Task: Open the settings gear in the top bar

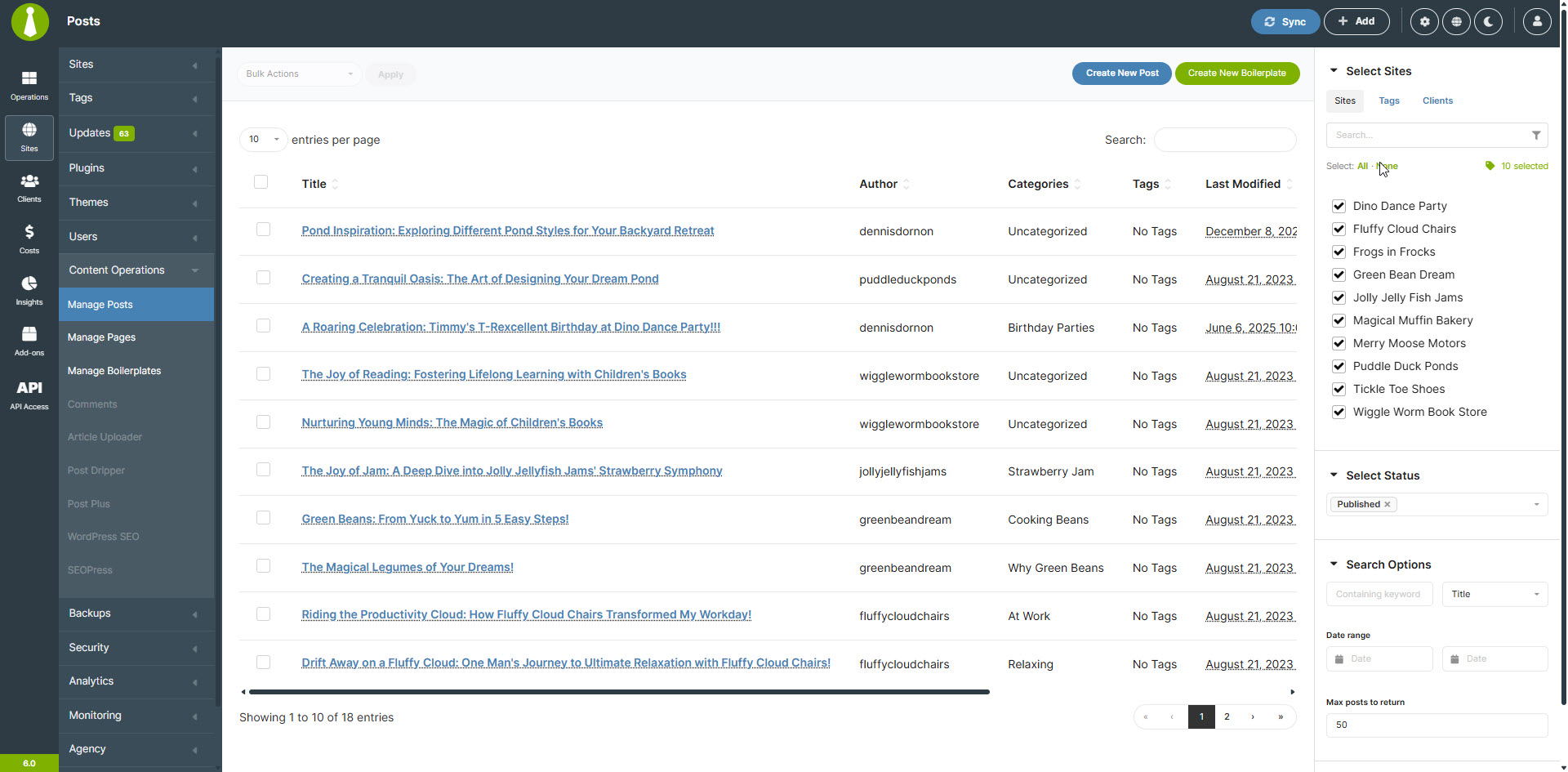Action: [1423, 21]
